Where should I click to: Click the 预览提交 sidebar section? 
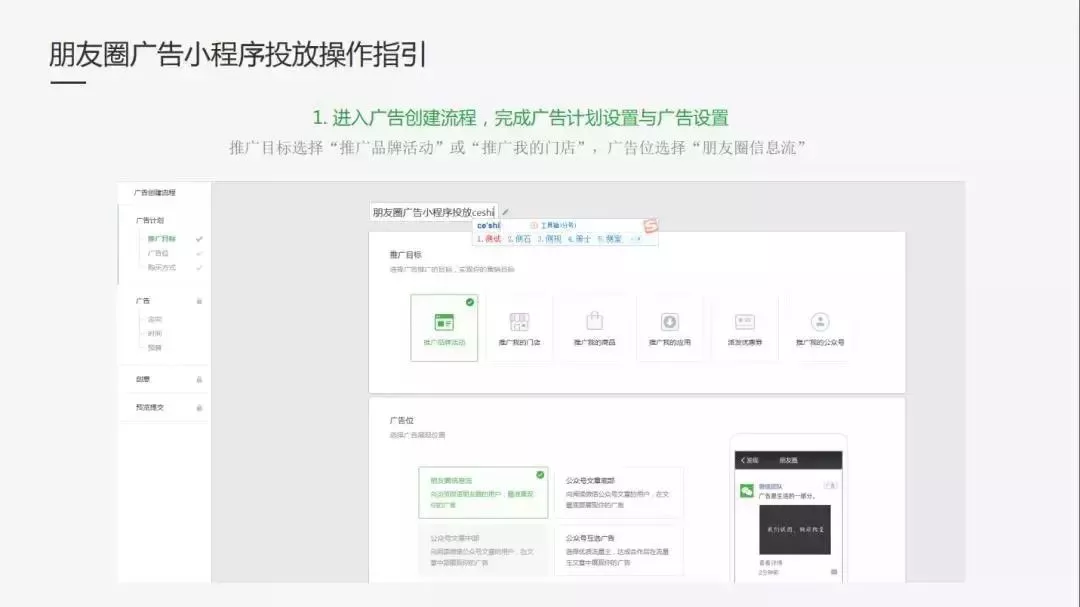point(150,408)
